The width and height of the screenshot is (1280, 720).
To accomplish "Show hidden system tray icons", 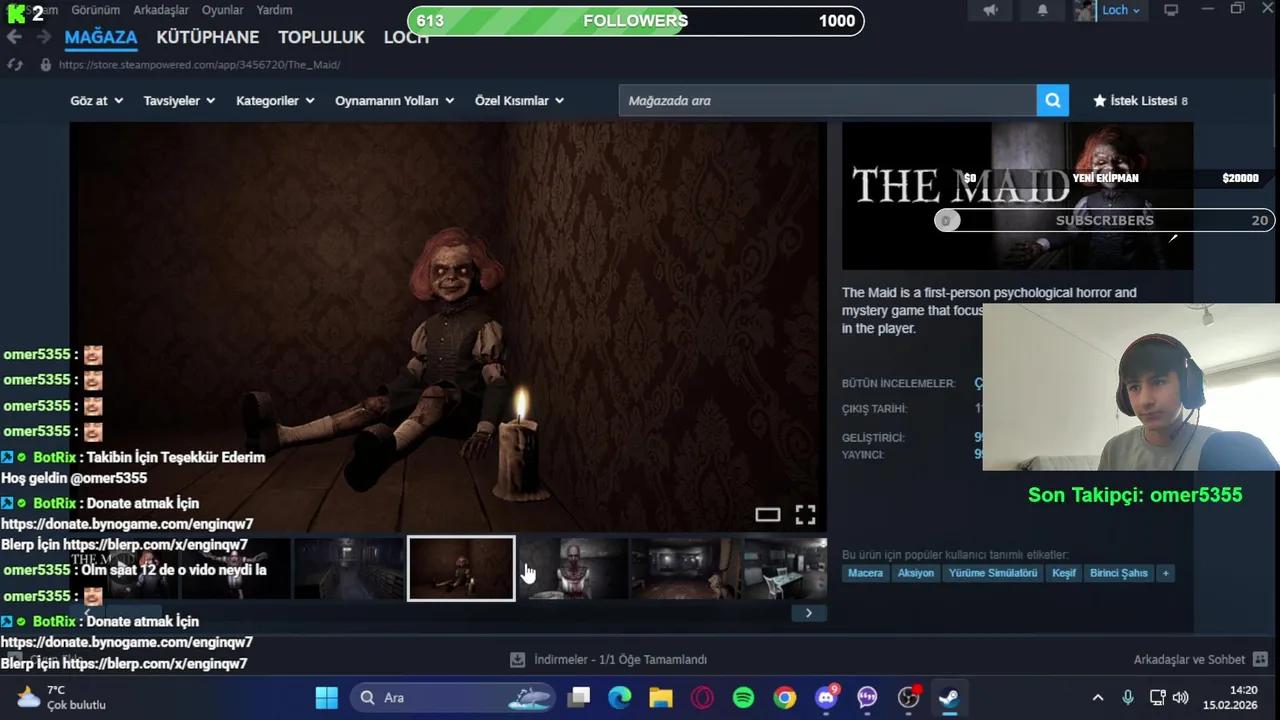I will (x=1098, y=697).
